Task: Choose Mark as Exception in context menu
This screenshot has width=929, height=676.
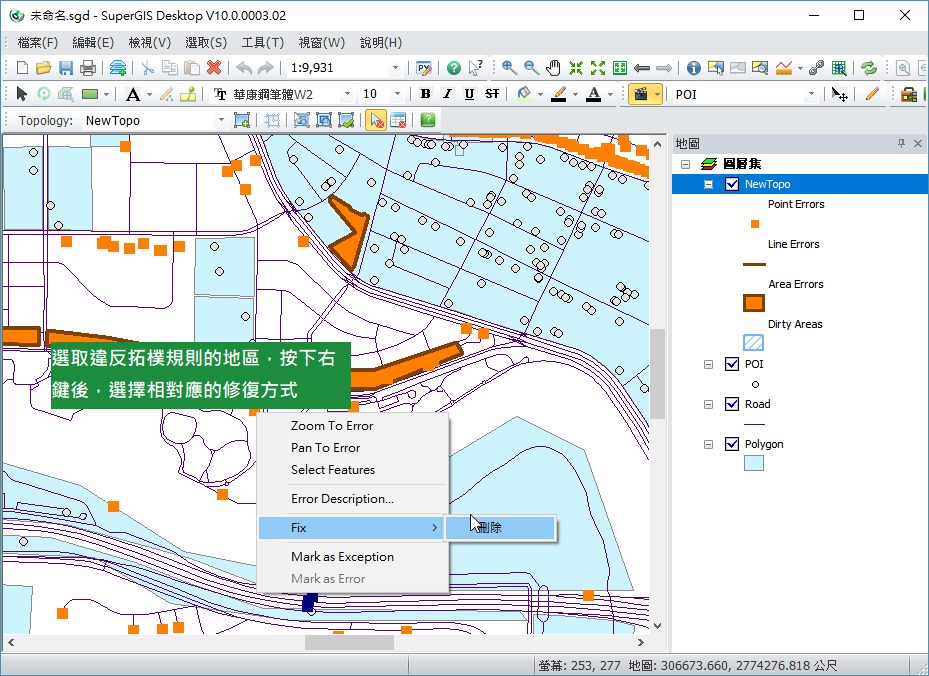Action: click(353, 557)
